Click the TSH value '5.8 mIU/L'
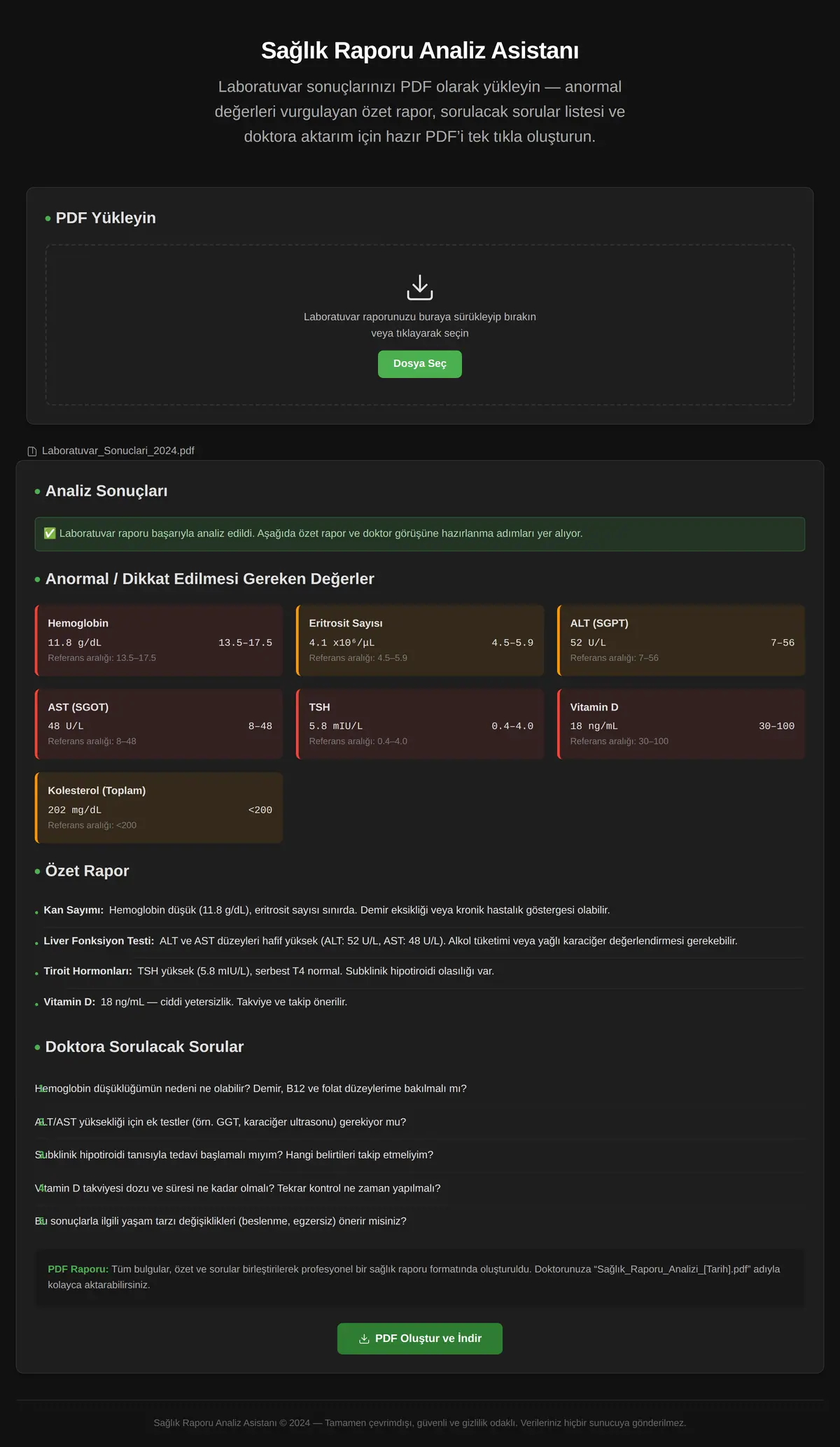 click(336, 727)
